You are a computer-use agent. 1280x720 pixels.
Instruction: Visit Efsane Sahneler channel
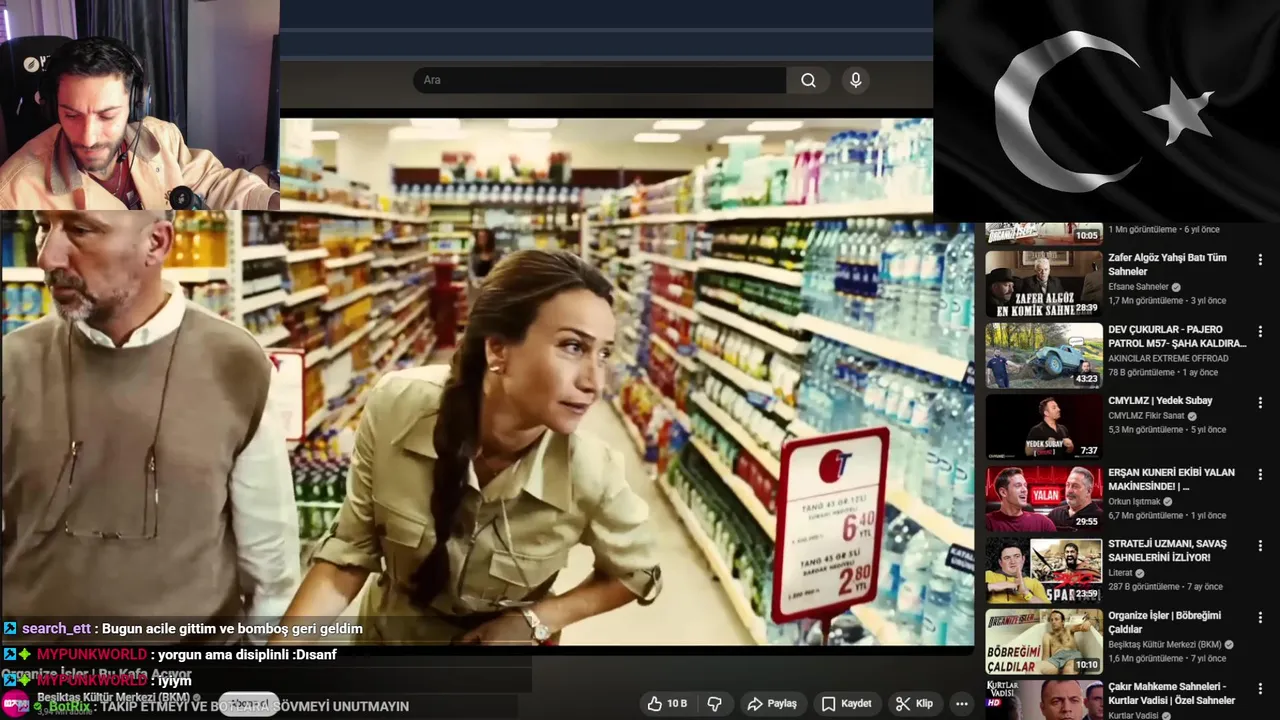pos(1138,287)
